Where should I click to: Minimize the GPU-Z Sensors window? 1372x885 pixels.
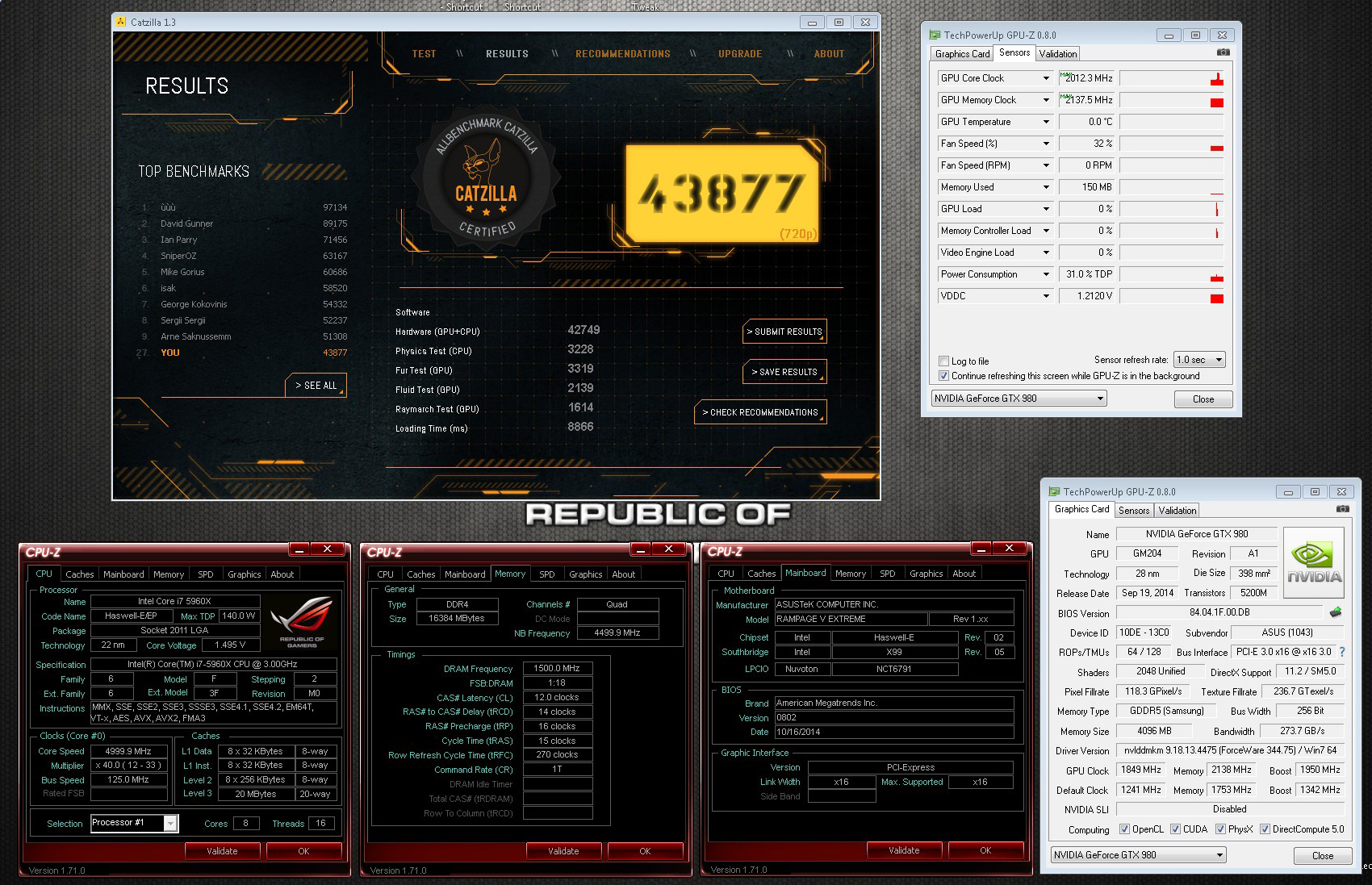[1168, 35]
